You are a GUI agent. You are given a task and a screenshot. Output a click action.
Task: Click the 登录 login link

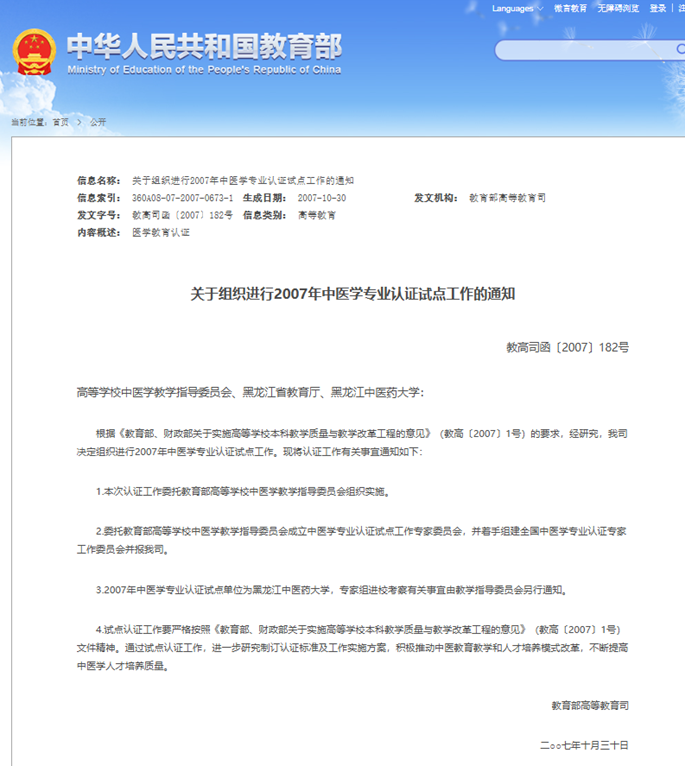pyautogui.click(x=657, y=8)
